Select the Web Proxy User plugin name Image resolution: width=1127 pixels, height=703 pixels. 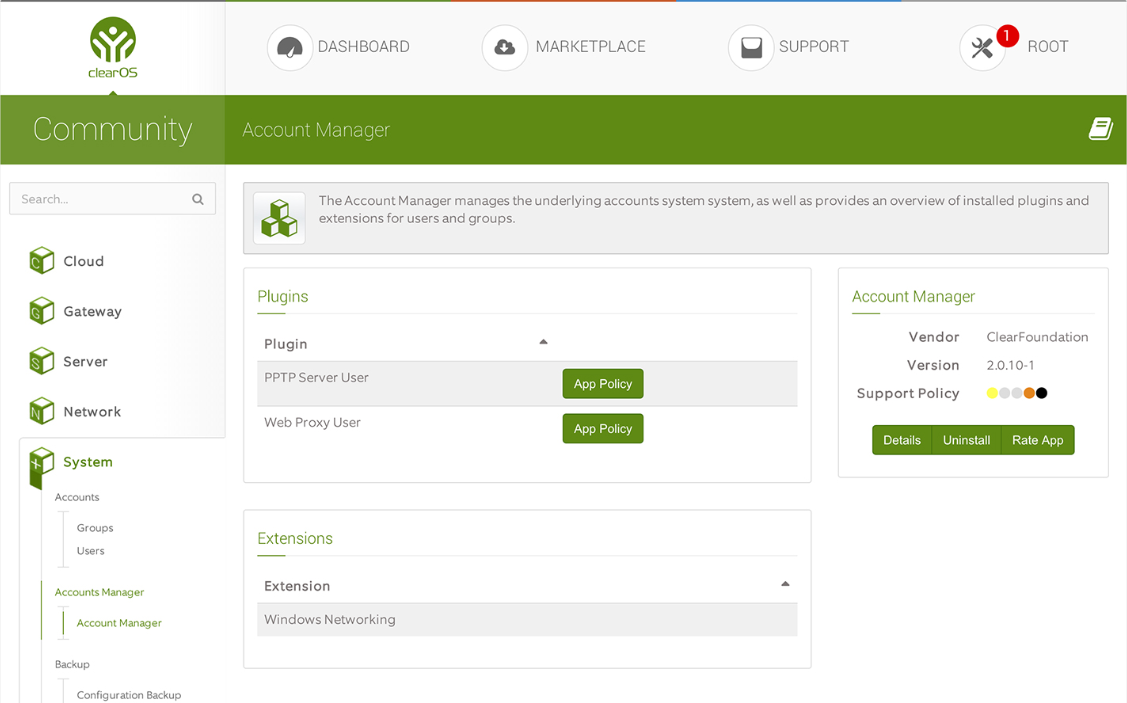tap(313, 423)
